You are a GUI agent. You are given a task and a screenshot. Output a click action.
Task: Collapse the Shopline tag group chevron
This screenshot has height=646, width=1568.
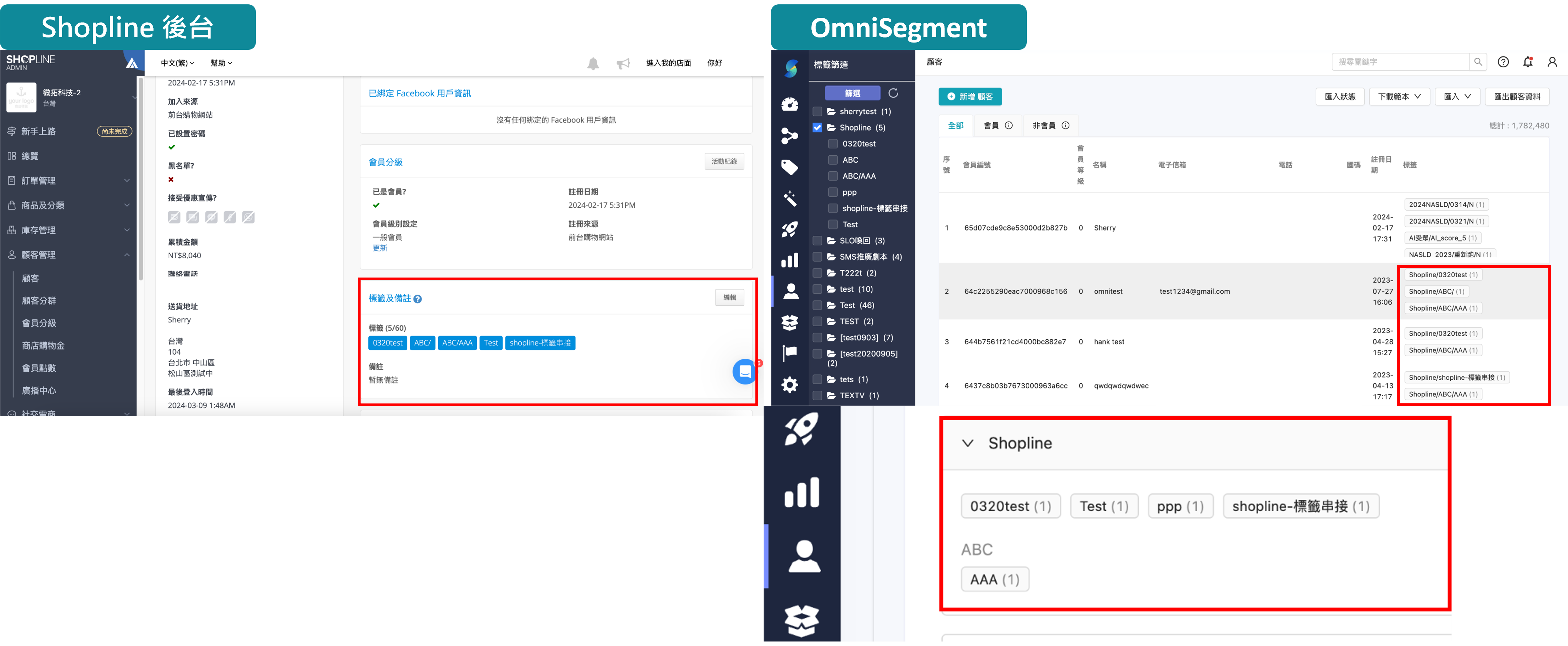click(x=967, y=443)
